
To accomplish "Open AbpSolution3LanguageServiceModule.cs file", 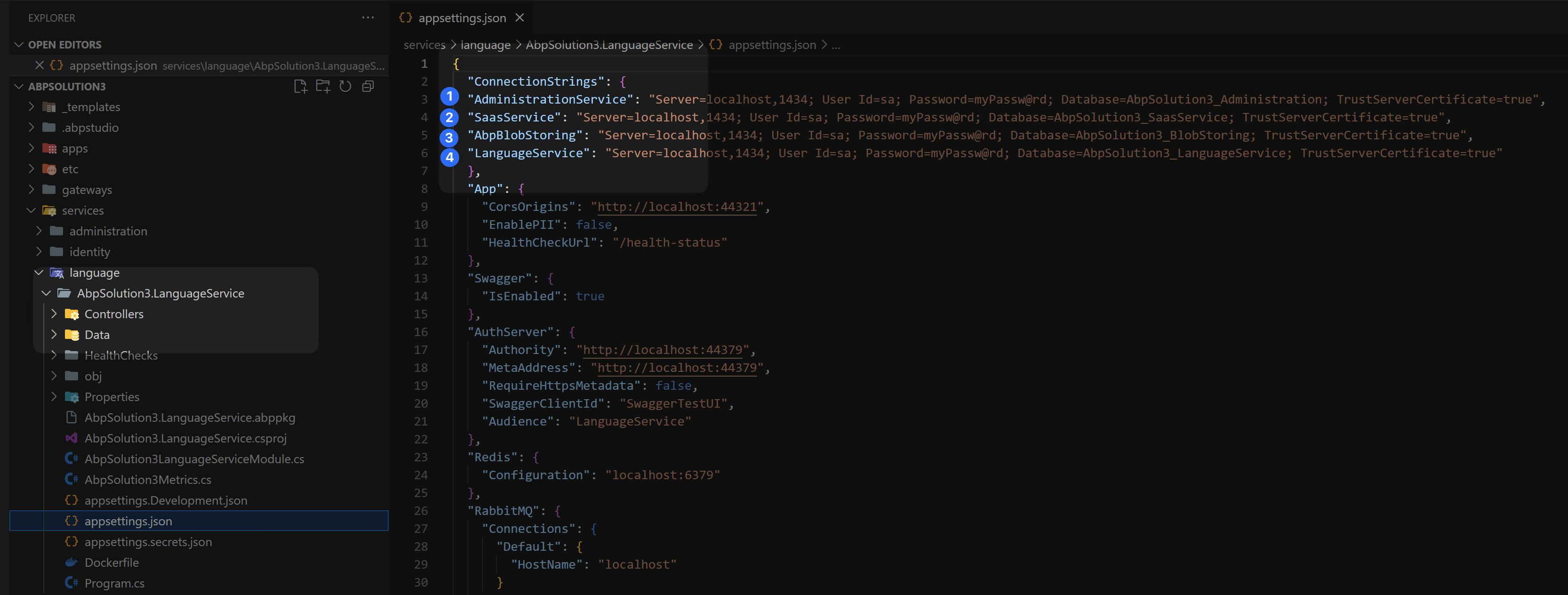I will tap(194, 459).
